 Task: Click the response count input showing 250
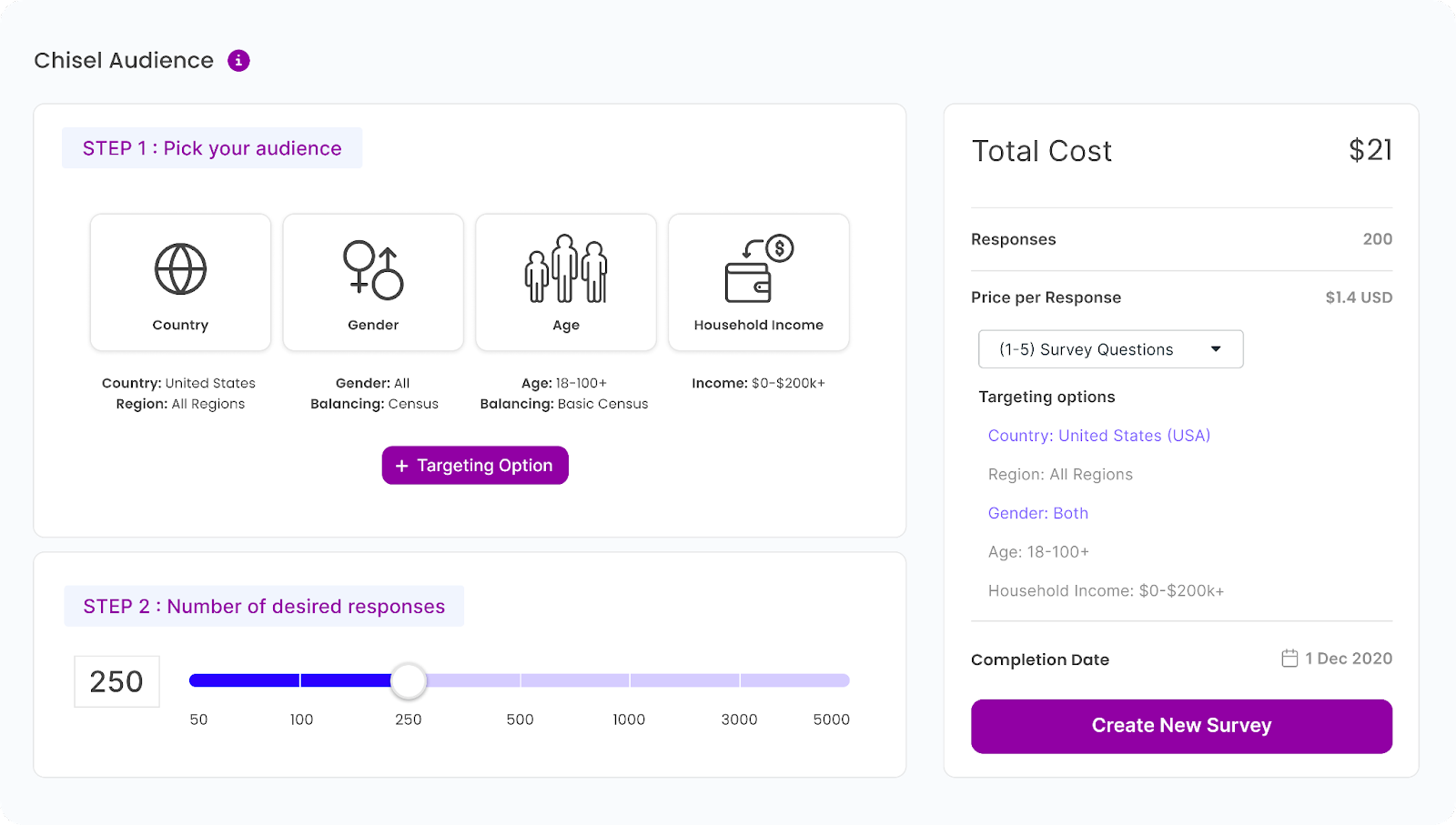pyautogui.click(x=116, y=681)
